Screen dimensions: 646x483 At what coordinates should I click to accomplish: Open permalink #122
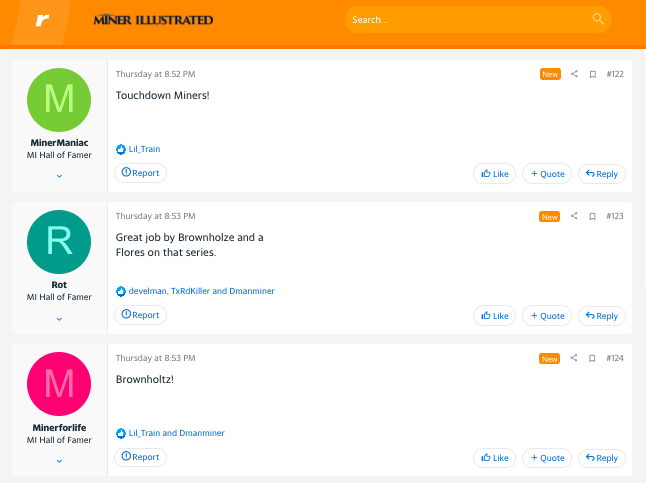[615, 74]
